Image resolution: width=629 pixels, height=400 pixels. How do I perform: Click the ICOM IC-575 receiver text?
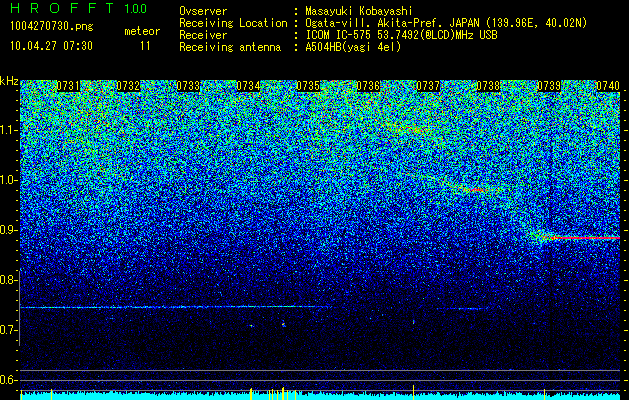[x=401, y=35]
